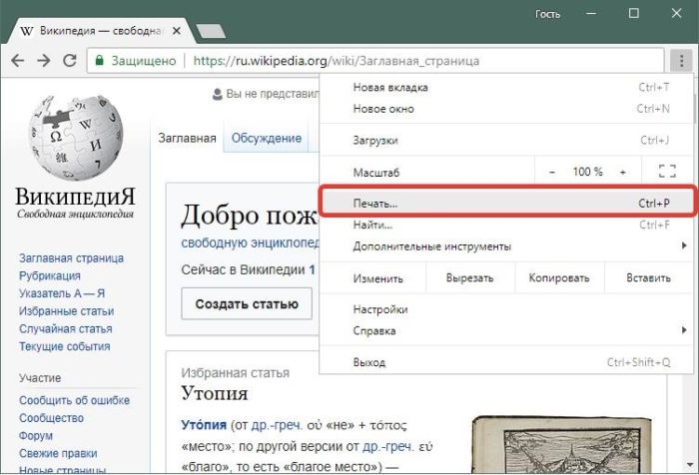Open Свежие правки link
Viewport: 699px width, 475px height.
coord(58,453)
